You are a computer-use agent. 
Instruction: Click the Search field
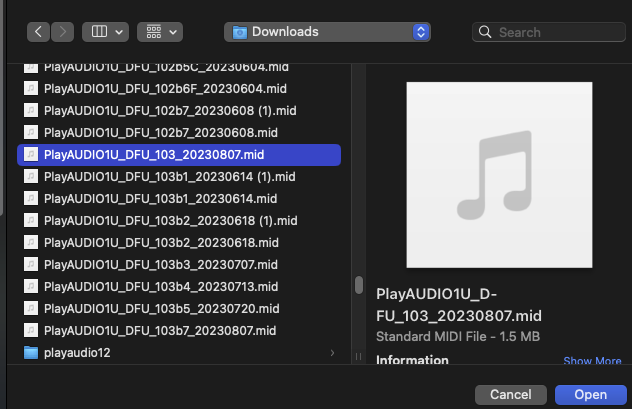[549, 32]
